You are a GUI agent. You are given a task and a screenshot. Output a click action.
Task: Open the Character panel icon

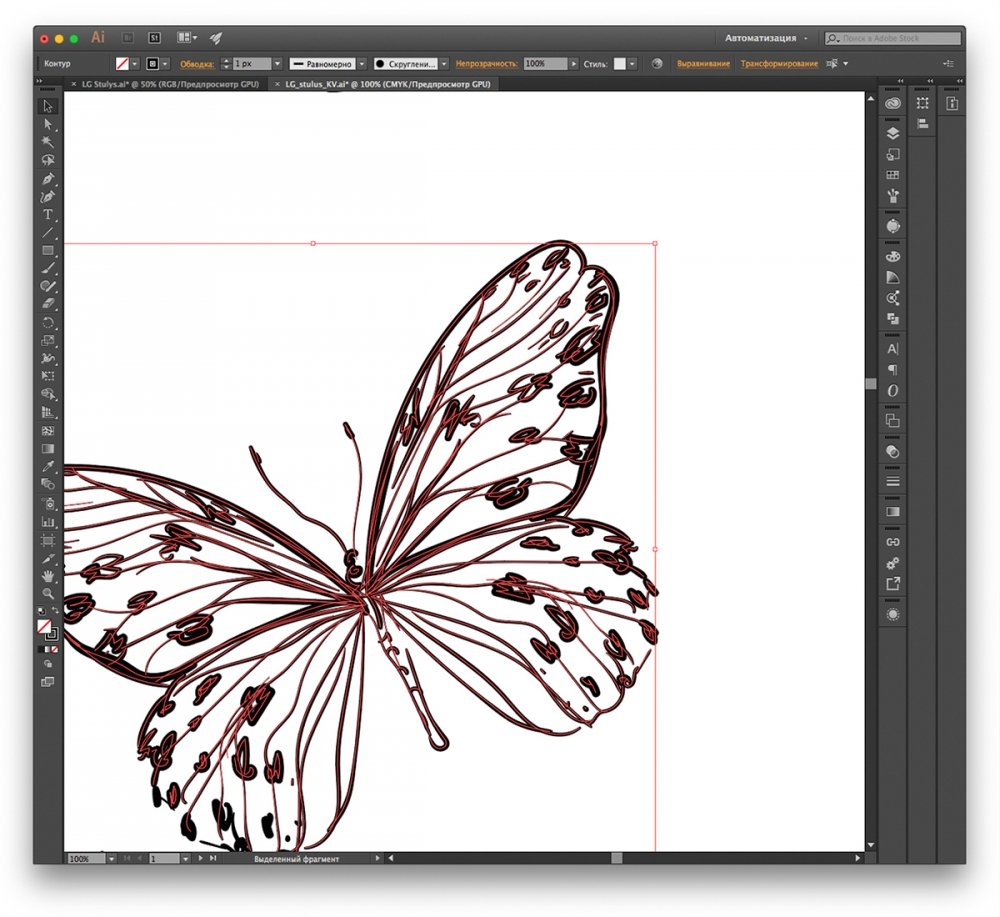tap(893, 349)
